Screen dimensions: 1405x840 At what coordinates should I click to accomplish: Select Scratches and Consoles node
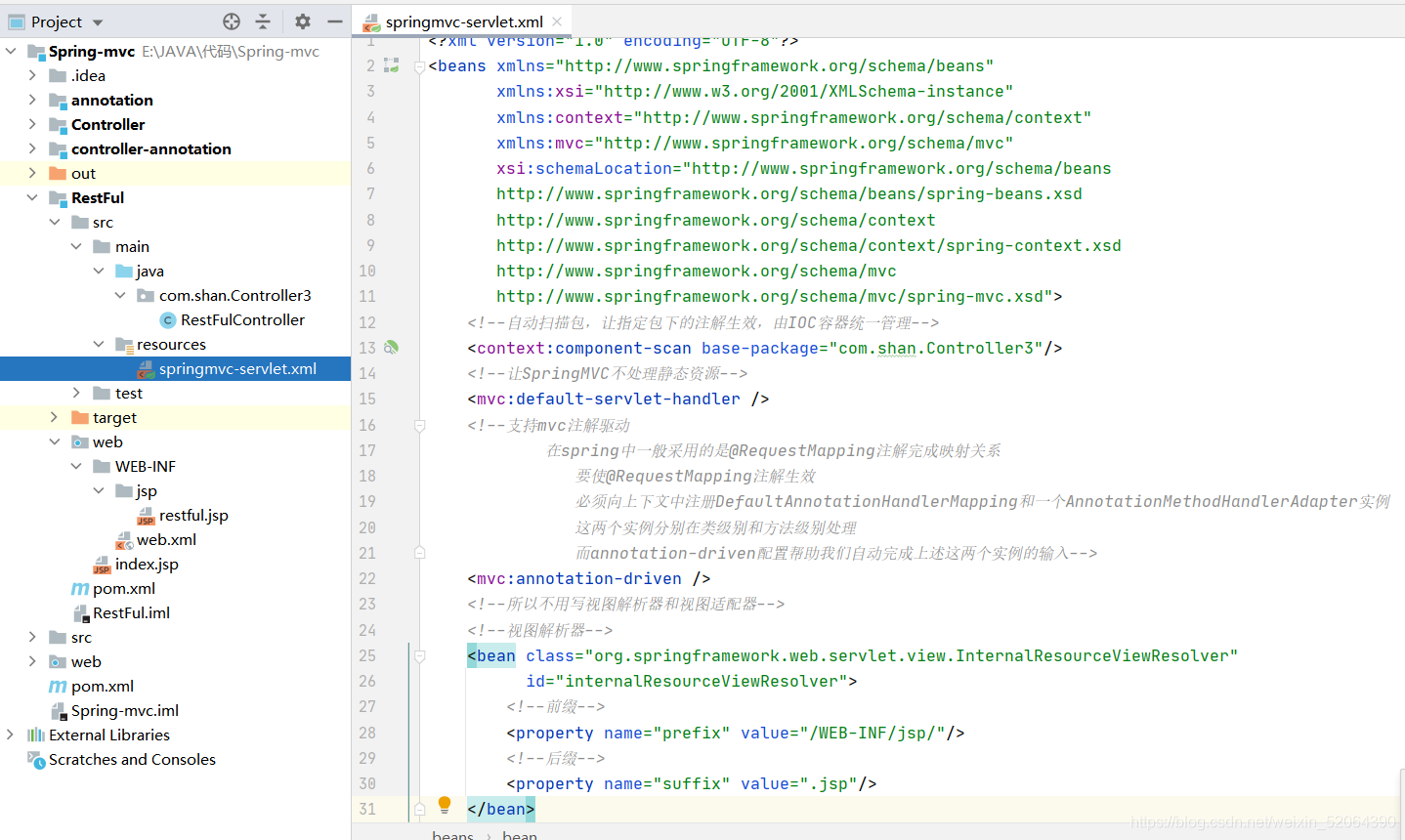click(132, 759)
